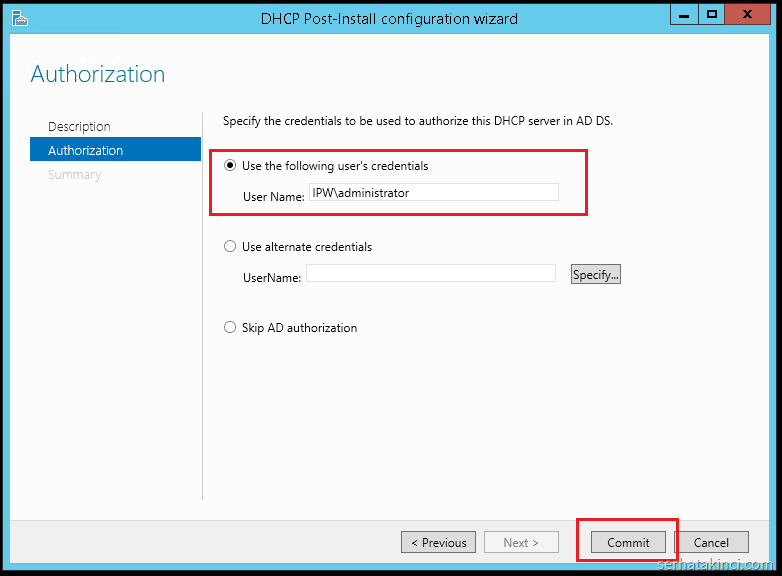The width and height of the screenshot is (782, 576).
Task: Click the empty alternate UserName field
Action: 430,273
